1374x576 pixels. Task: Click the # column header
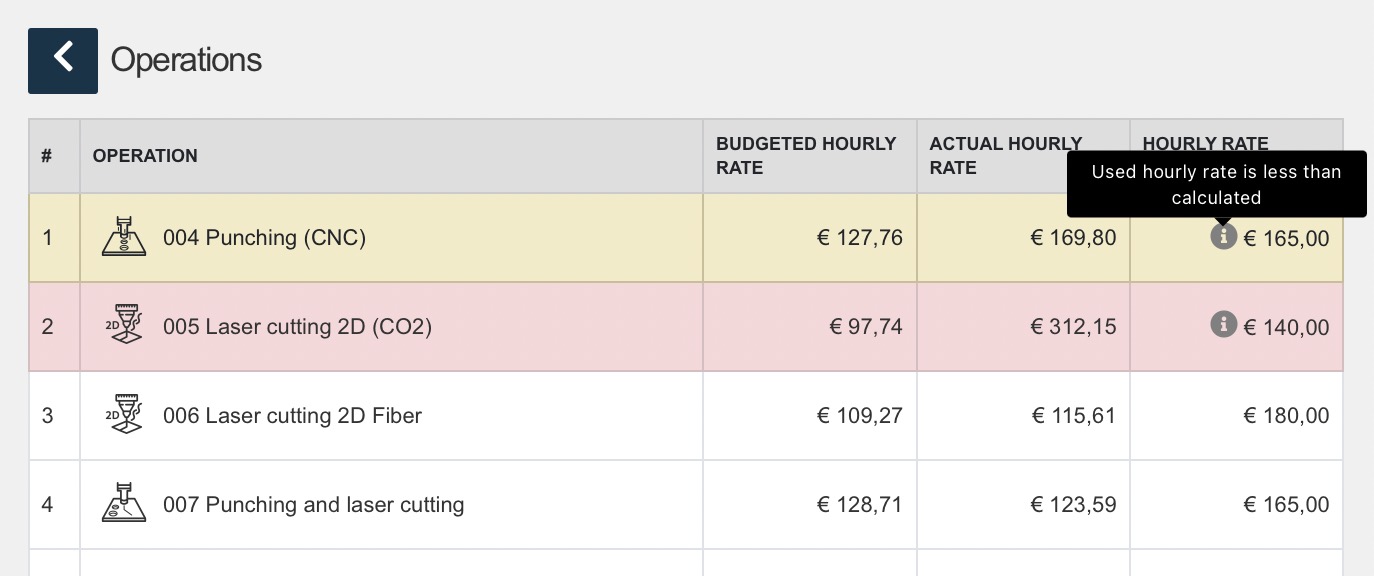(x=46, y=156)
